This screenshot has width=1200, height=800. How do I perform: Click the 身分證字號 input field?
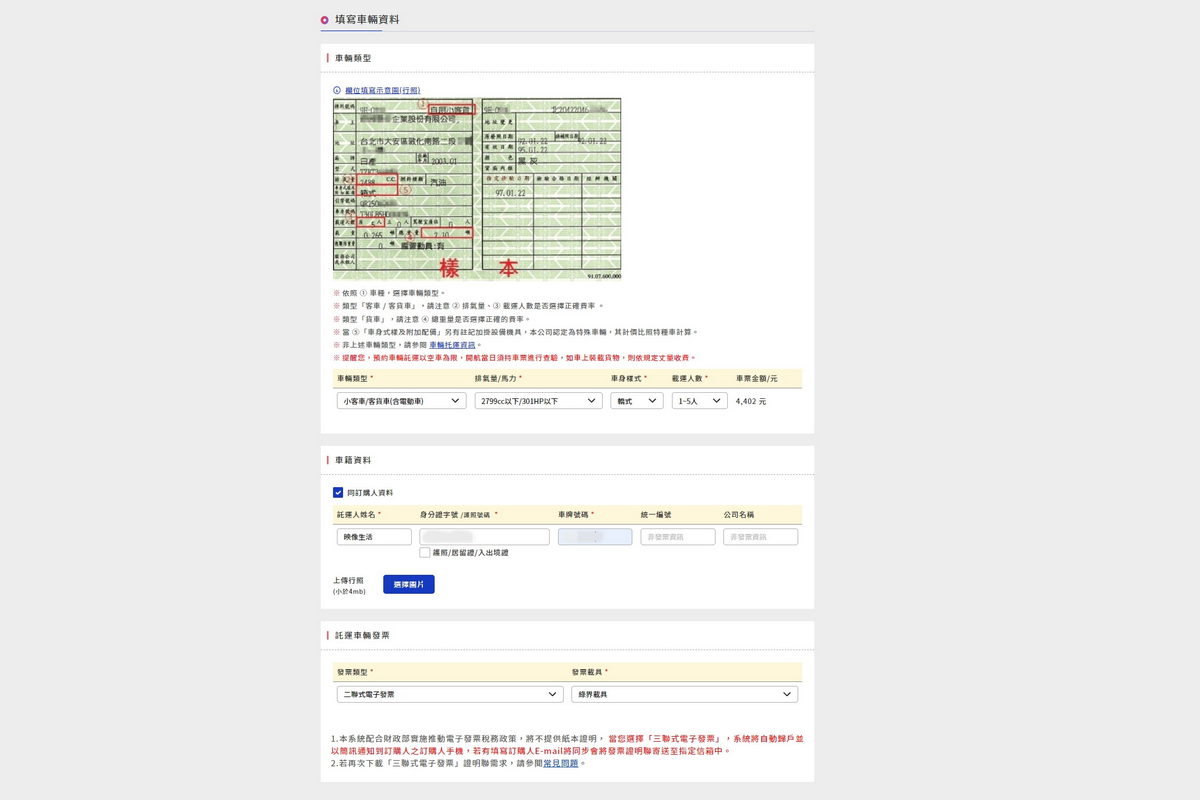485,537
